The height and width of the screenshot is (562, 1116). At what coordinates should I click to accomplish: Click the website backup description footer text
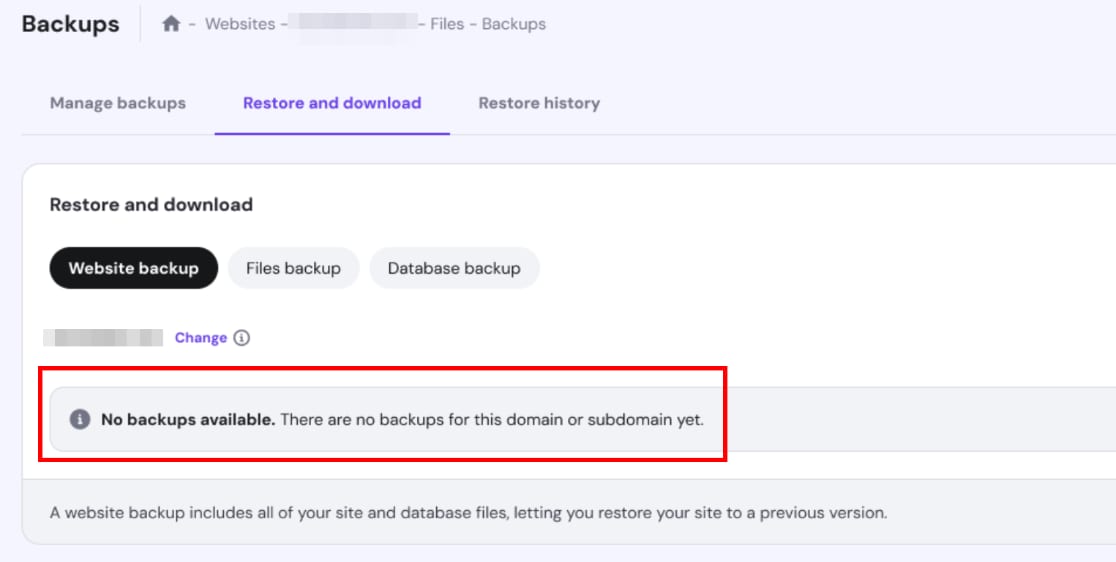468,513
